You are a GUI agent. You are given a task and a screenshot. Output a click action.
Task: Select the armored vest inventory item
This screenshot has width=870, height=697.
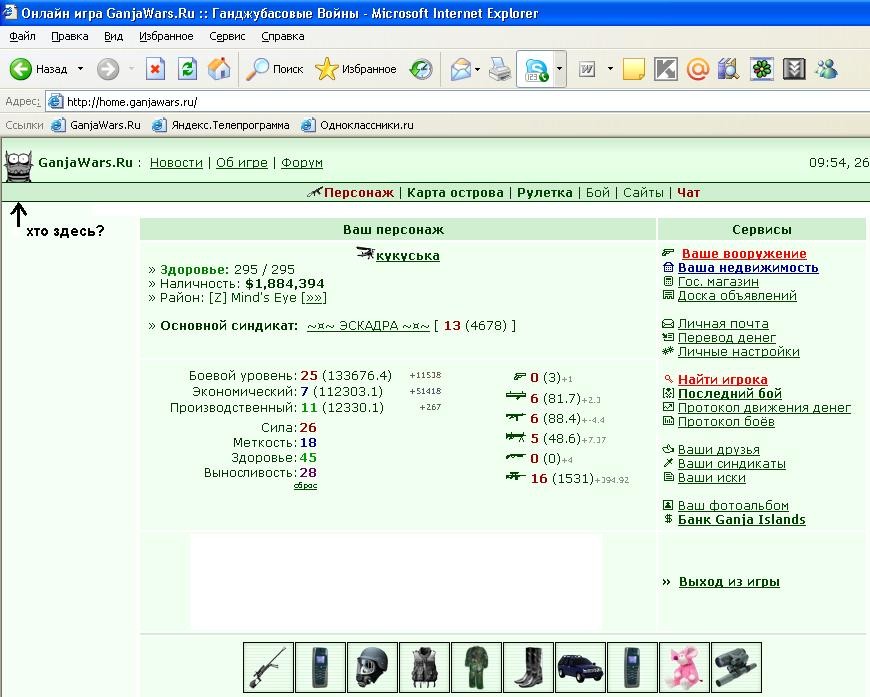pos(424,668)
